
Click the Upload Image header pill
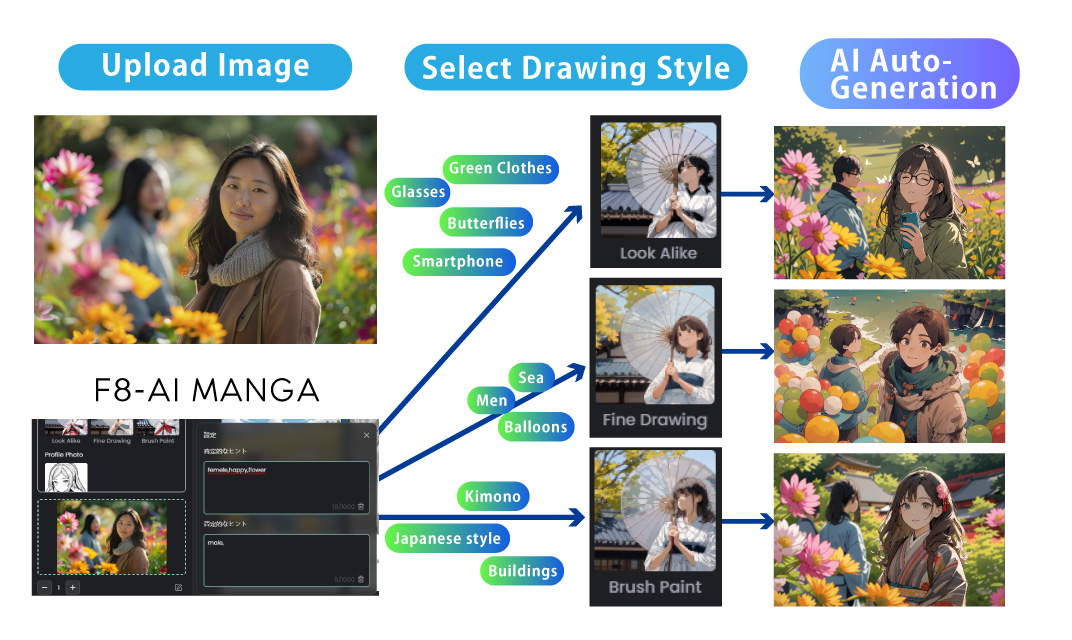point(205,66)
